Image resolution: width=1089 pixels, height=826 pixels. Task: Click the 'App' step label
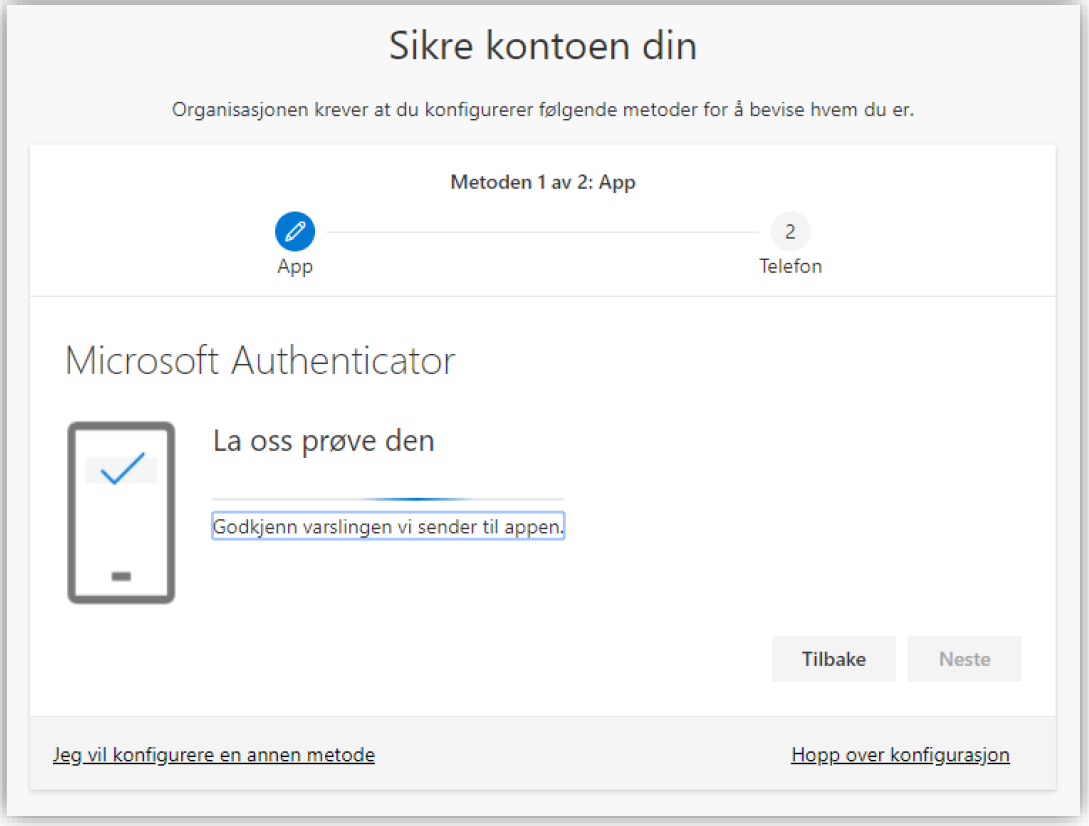click(x=295, y=267)
